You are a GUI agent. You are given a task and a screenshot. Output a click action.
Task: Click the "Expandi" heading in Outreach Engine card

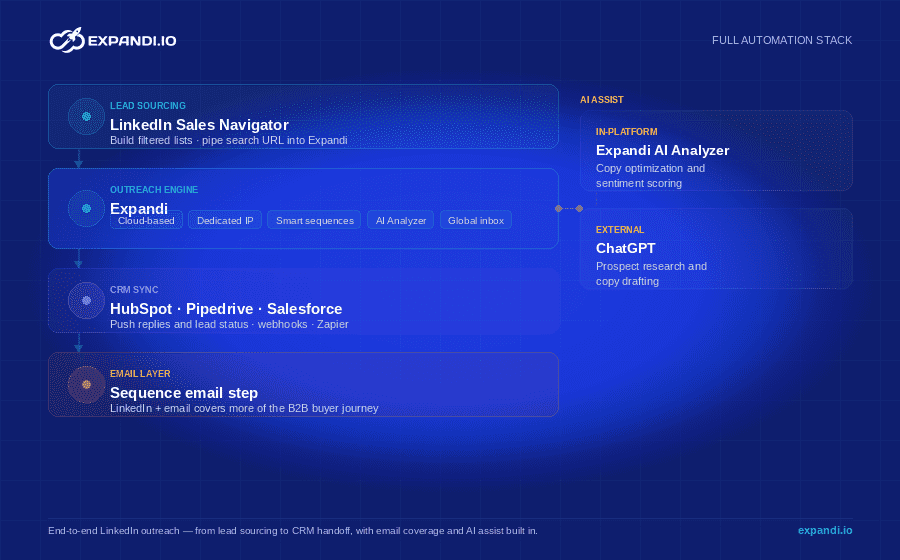pyautogui.click(x=139, y=208)
